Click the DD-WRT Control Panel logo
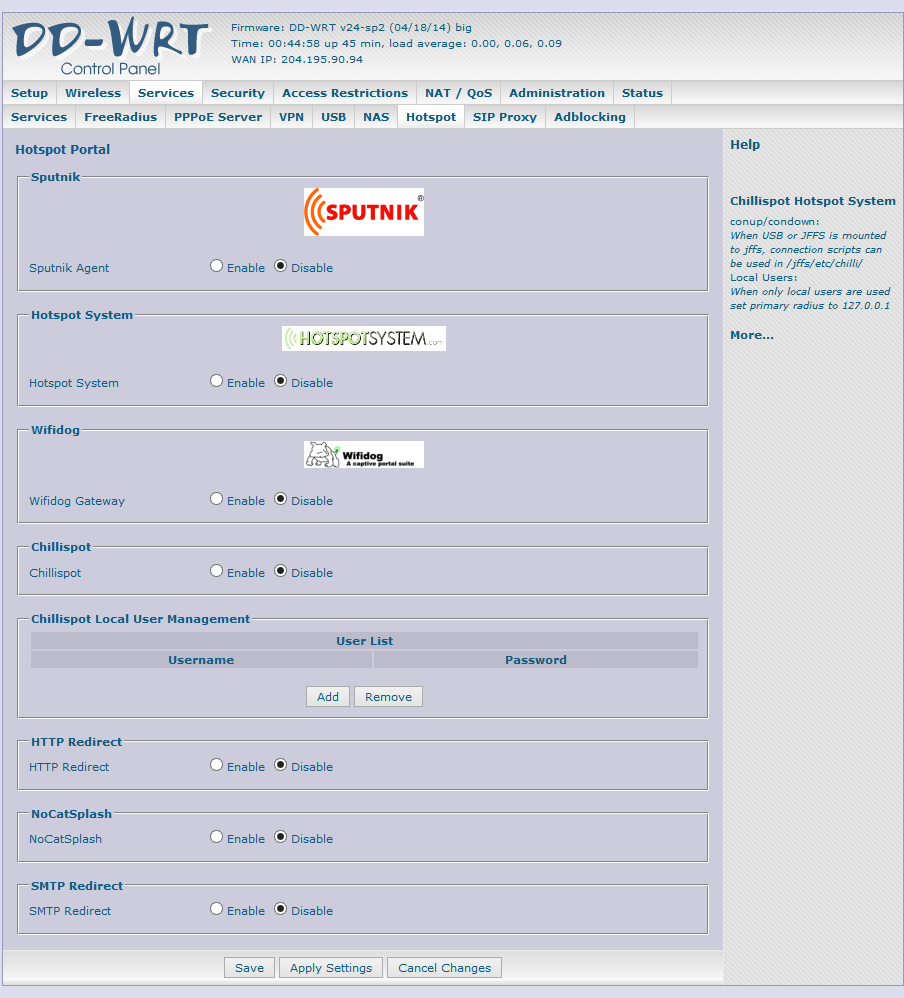This screenshot has width=904, height=998. pyautogui.click(x=110, y=46)
